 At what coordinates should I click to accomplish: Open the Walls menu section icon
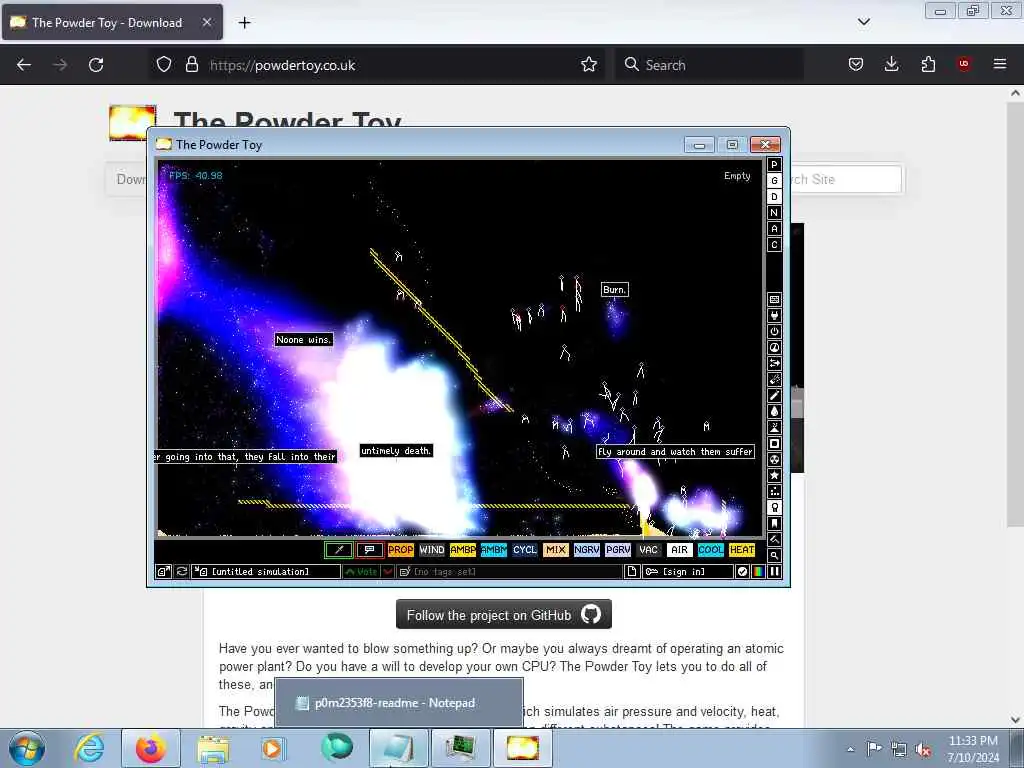click(774, 300)
